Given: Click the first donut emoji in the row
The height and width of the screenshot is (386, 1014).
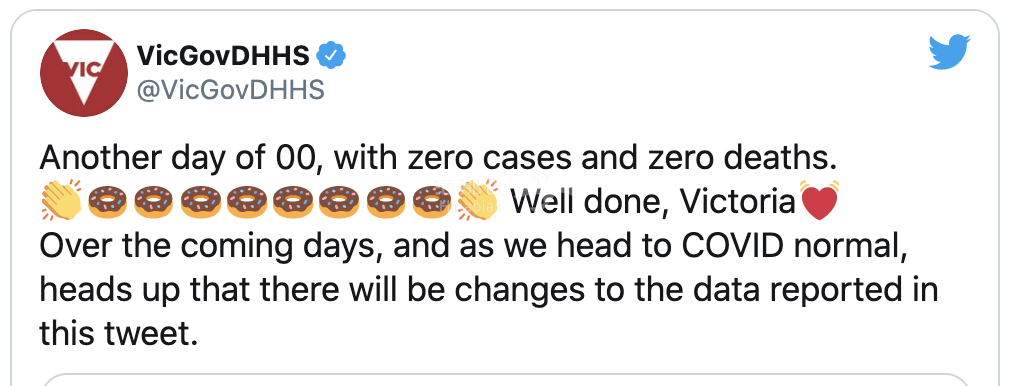Looking at the screenshot, I should point(107,202).
